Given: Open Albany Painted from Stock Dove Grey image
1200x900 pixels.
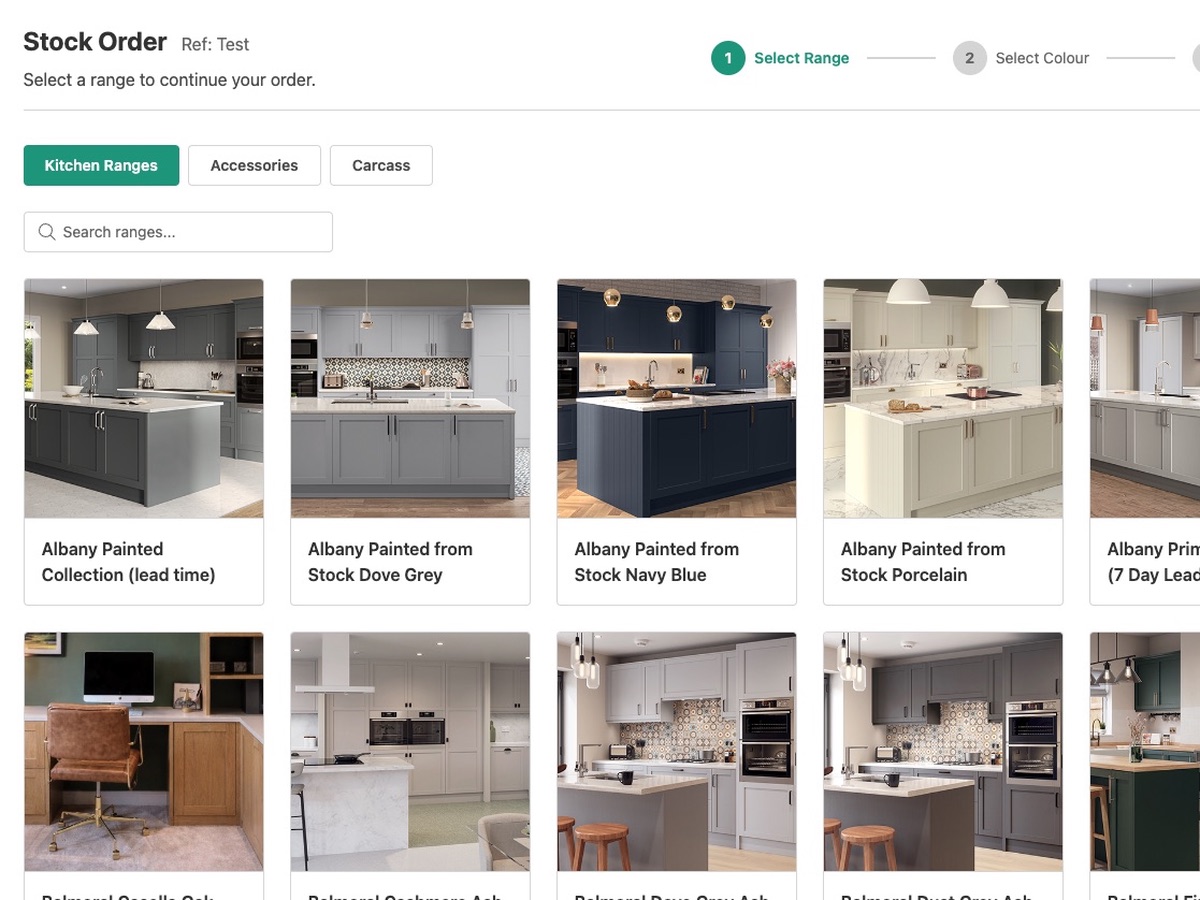Looking at the screenshot, I should click(x=410, y=398).
